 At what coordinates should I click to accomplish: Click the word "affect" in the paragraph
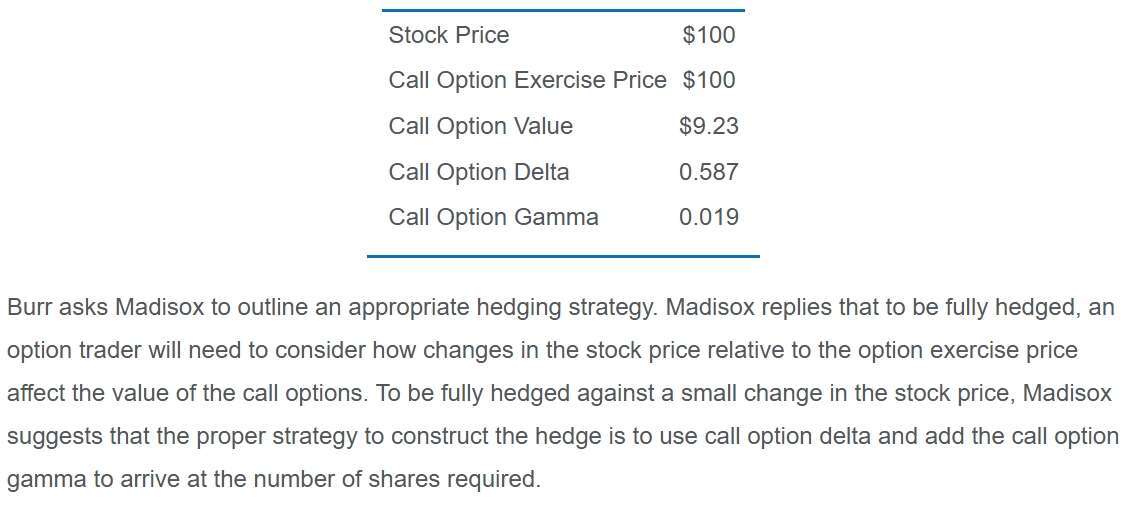(34, 393)
